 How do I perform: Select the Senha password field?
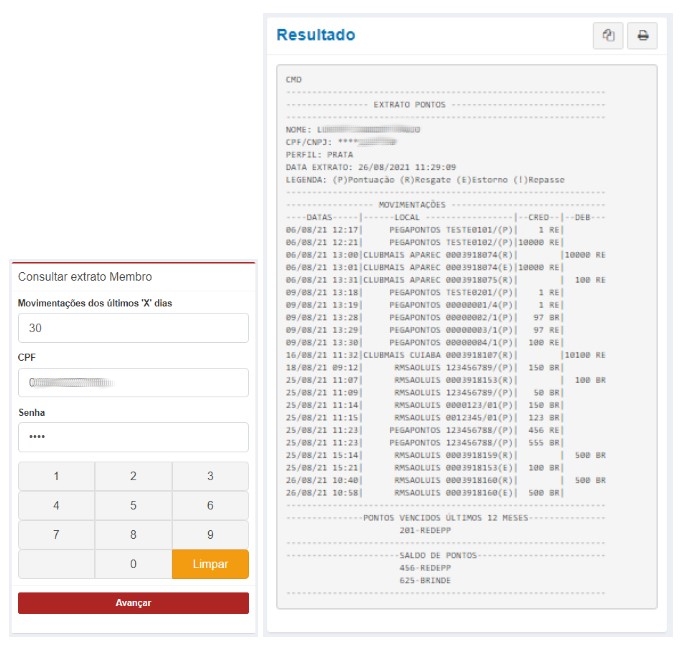133,437
